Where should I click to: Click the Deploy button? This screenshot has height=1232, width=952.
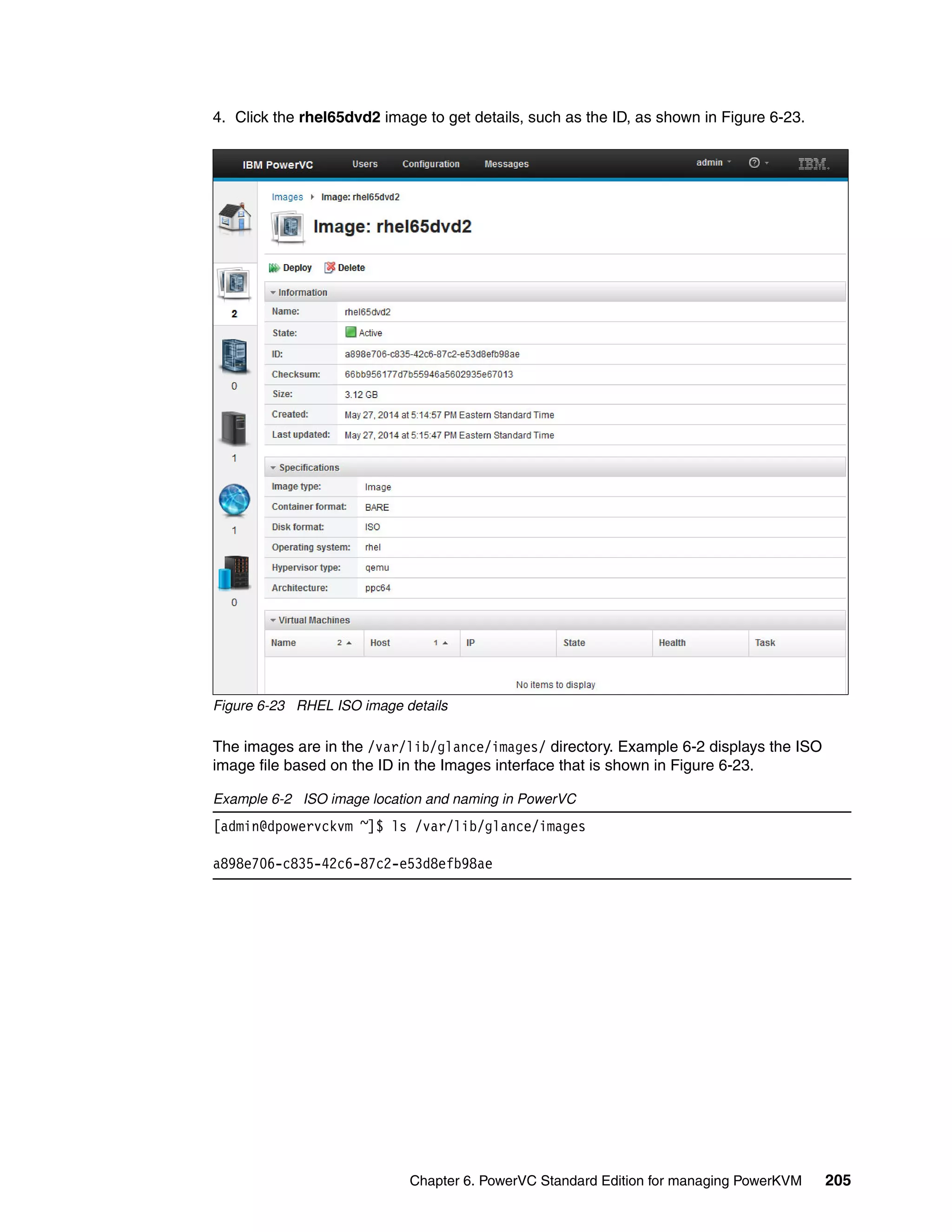point(291,268)
